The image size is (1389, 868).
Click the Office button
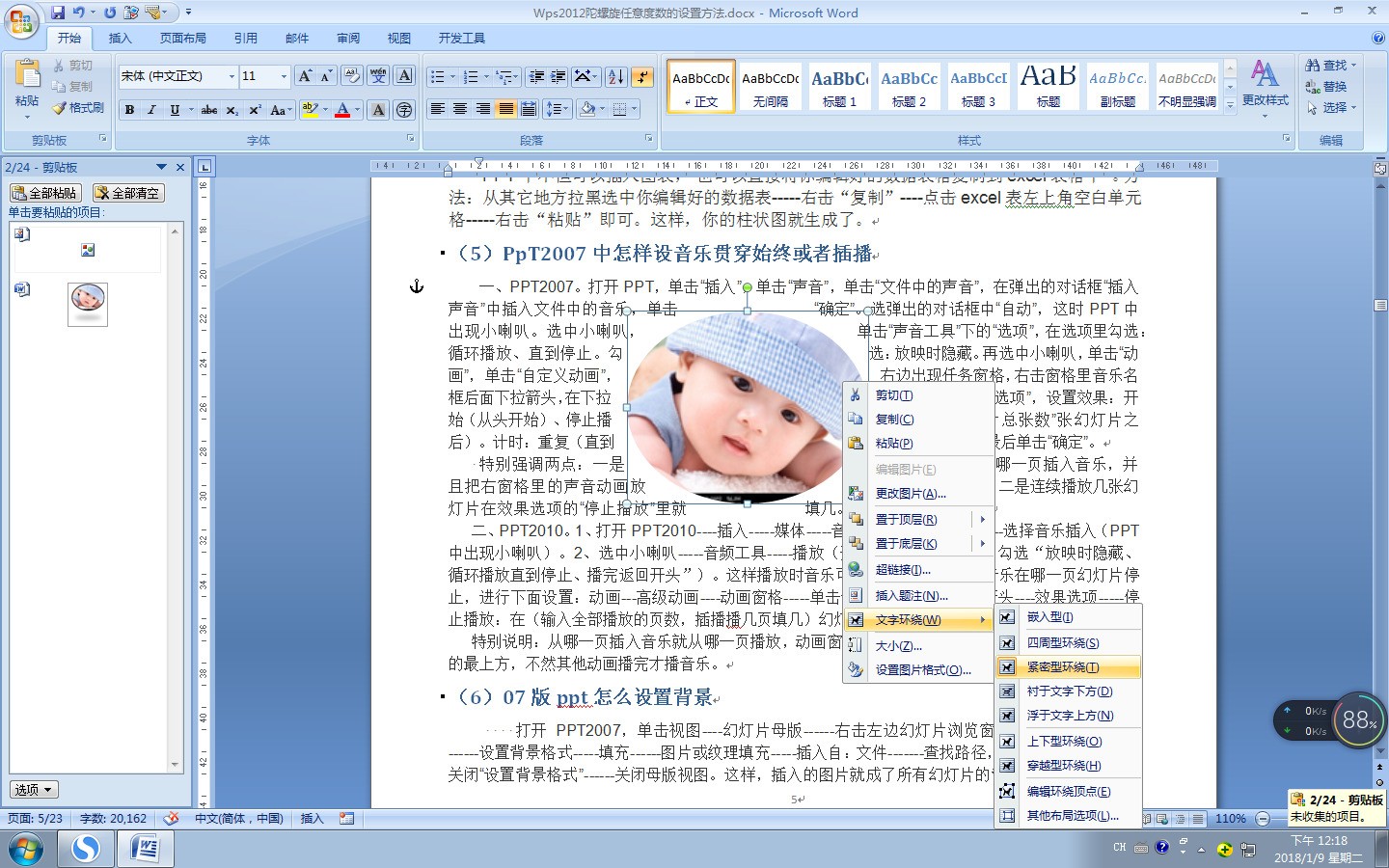click(21, 19)
